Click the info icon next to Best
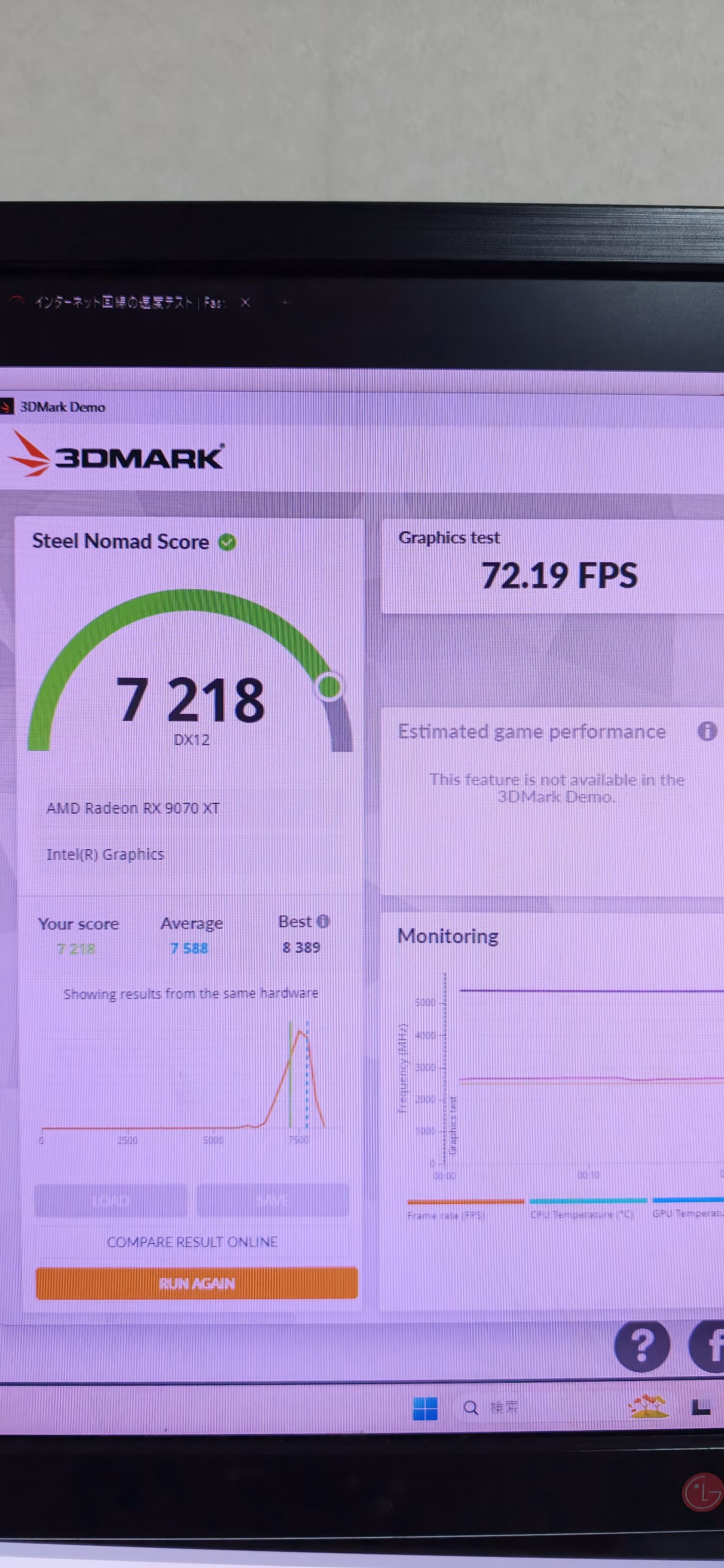 tap(323, 921)
